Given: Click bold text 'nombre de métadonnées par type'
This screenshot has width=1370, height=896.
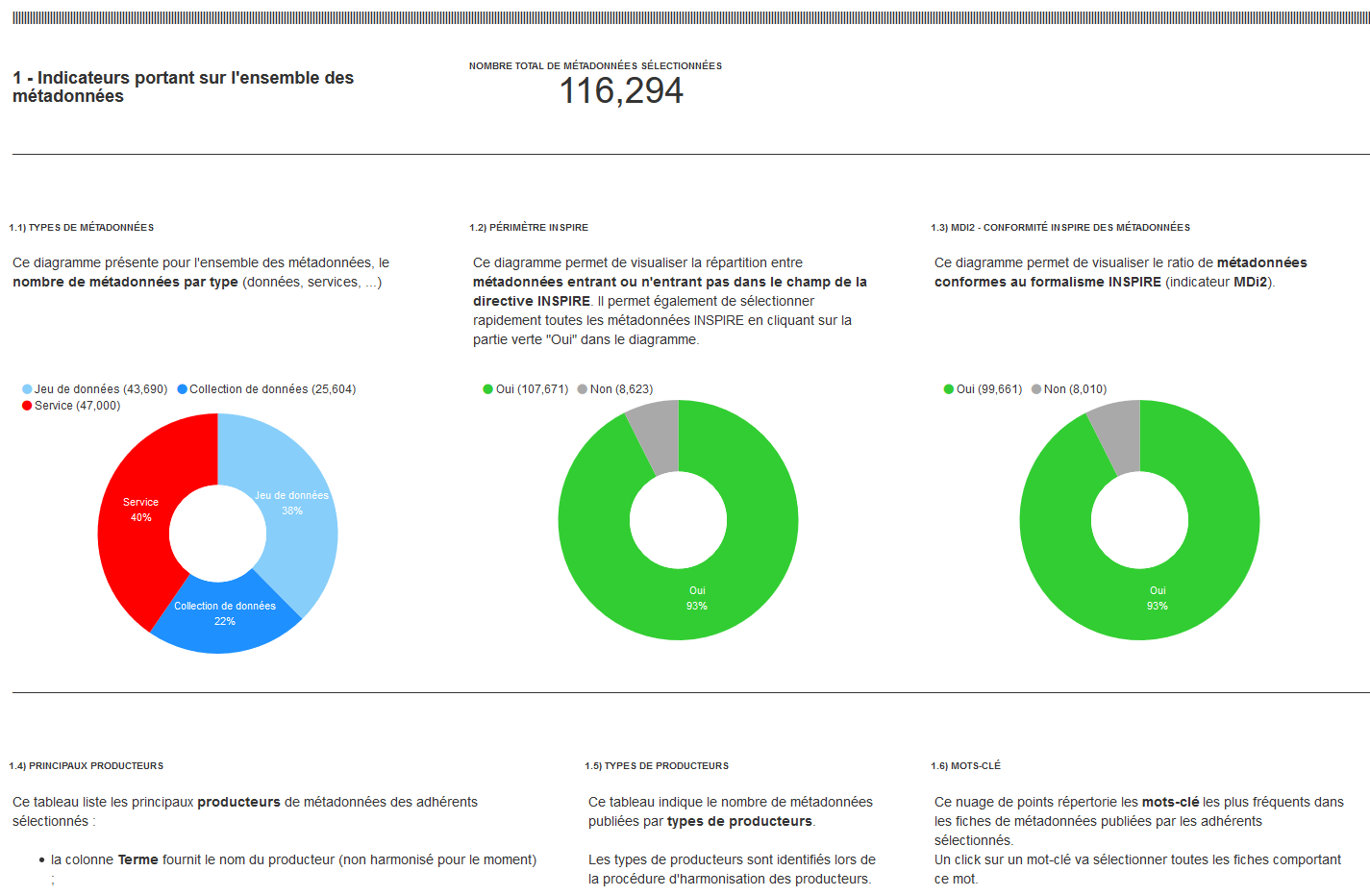Looking at the screenshot, I should tap(125, 282).
